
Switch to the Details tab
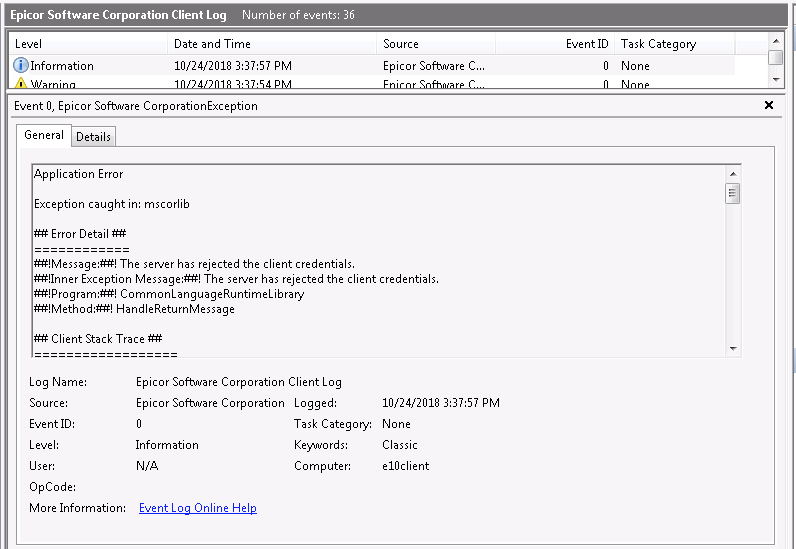pyautogui.click(x=93, y=137)
